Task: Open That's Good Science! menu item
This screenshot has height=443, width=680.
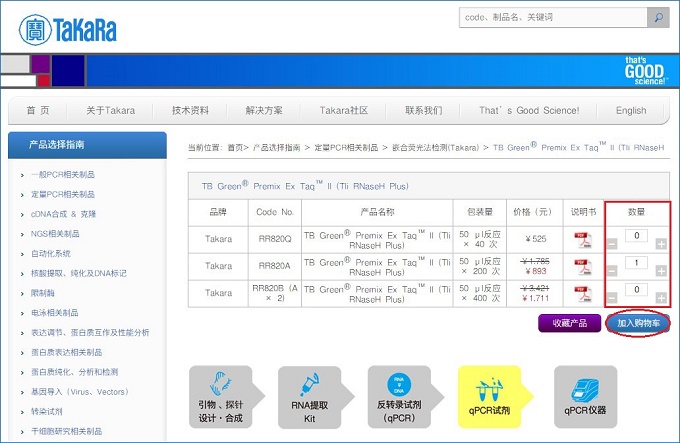Action: [529, 111]
